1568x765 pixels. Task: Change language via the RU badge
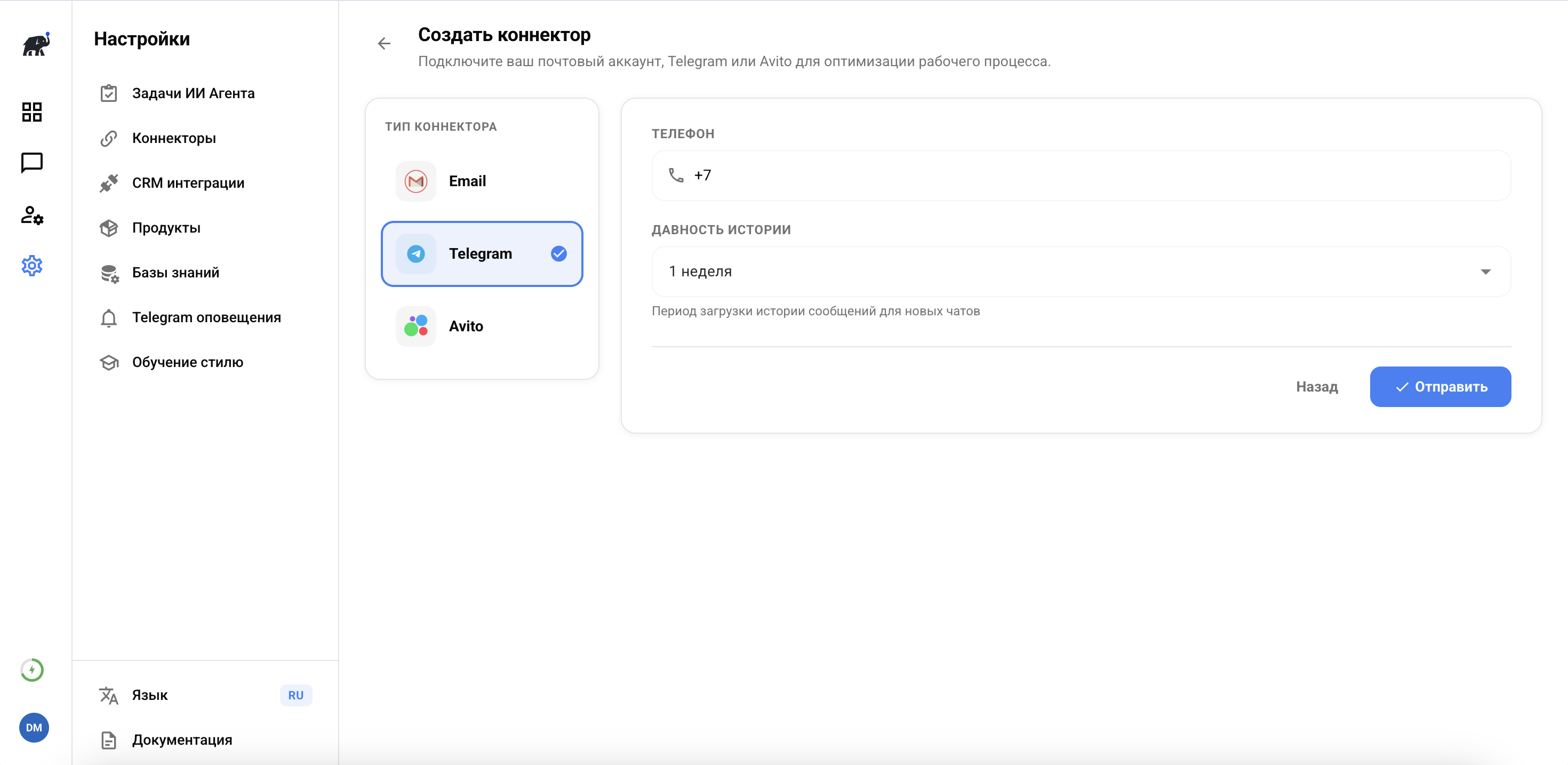coord(296,695)
